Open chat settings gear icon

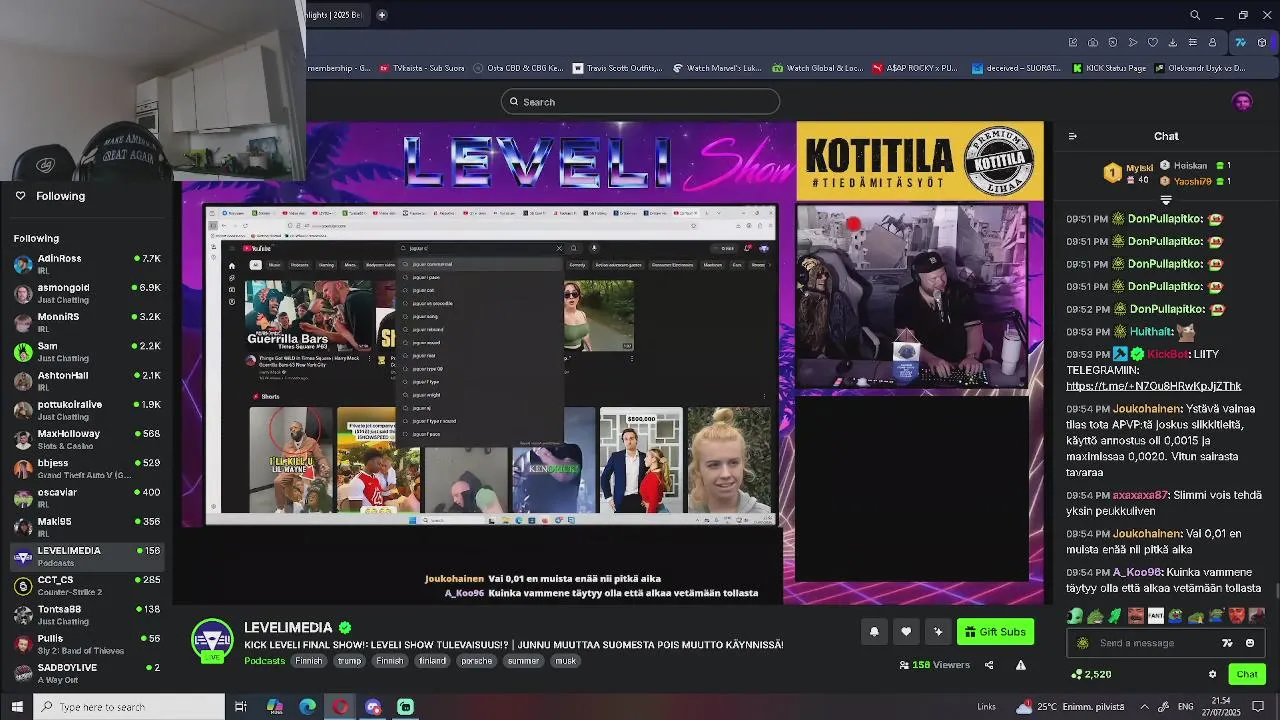coord(1212,674)
